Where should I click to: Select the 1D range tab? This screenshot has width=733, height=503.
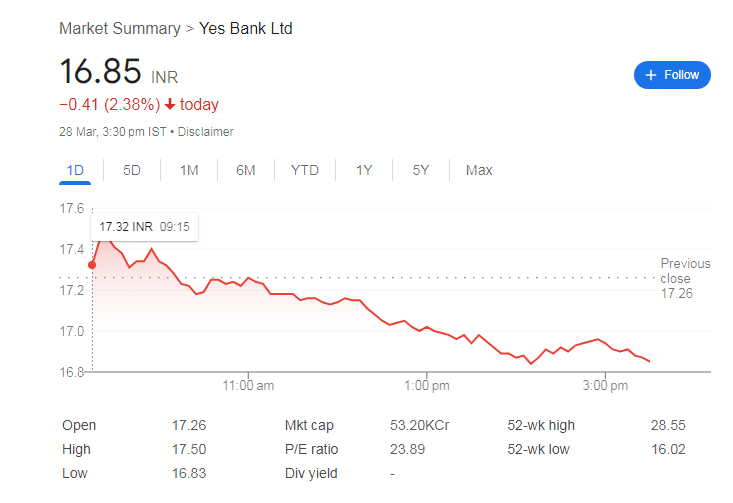(x=75, y=170)
